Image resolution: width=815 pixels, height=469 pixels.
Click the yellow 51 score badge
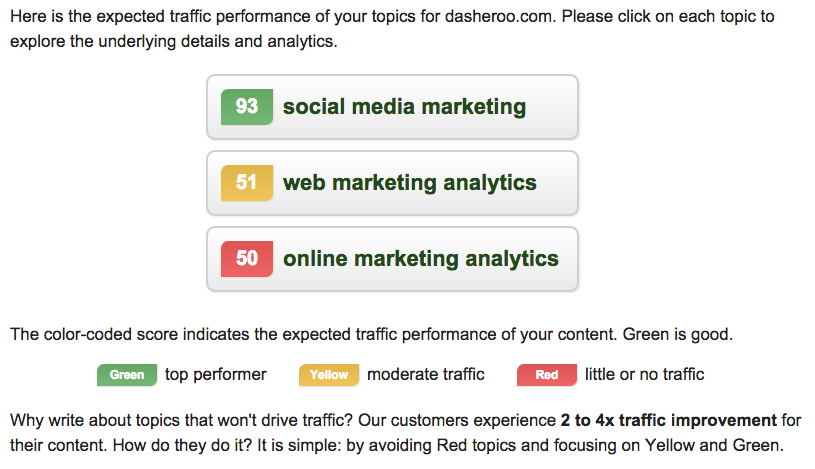tap(247, 183)
